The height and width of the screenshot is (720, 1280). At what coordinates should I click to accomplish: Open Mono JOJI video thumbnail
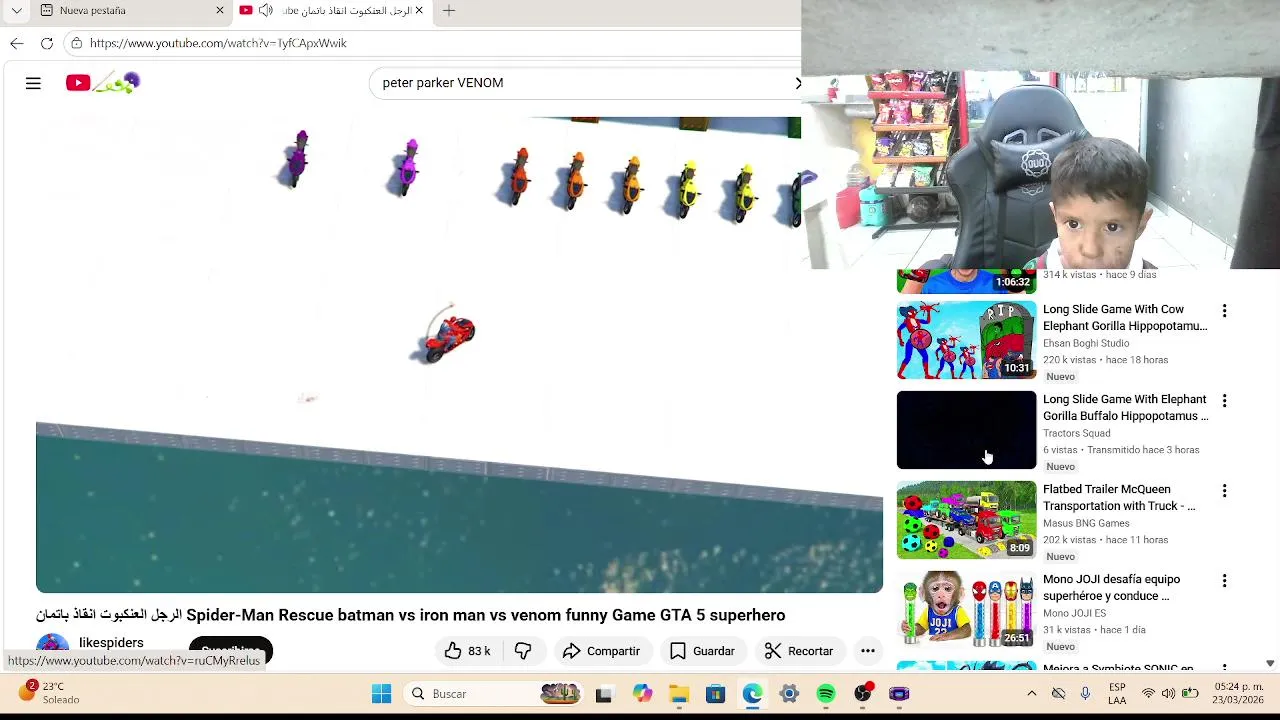click(x=966, y=610)
